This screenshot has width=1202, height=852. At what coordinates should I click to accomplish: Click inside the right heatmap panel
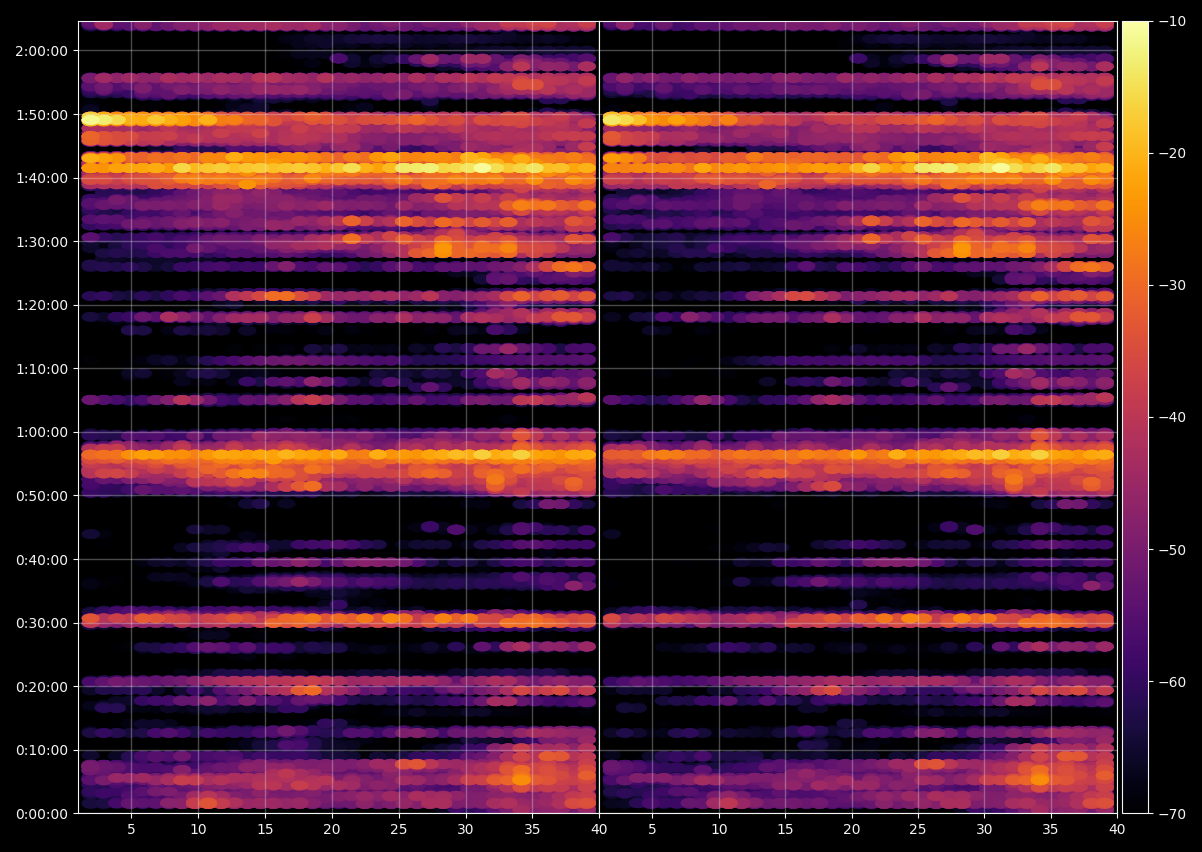[x=858, y=417]
